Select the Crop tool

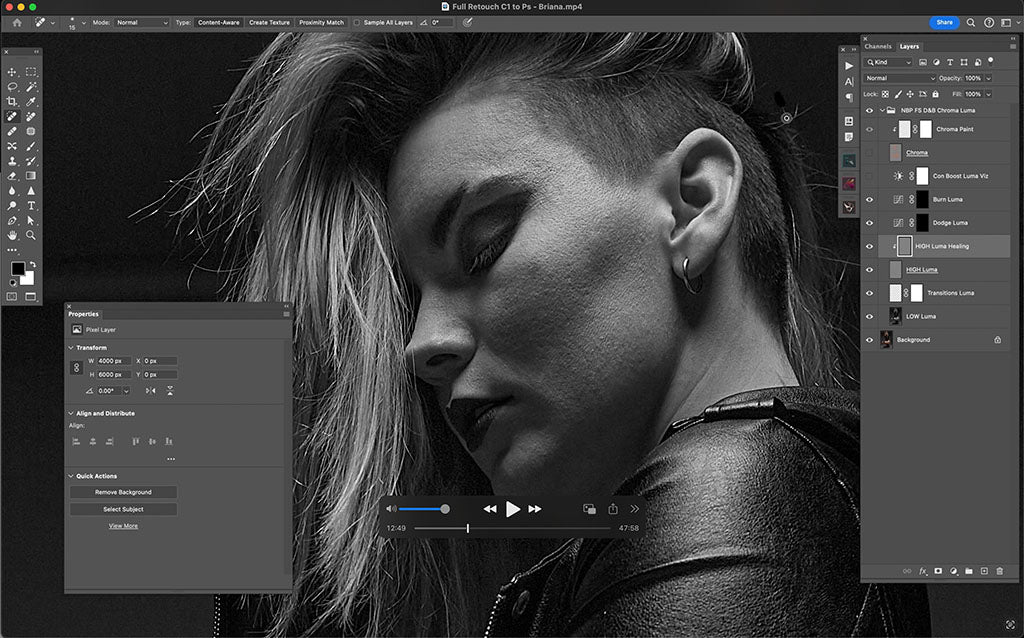(x=12, y=101)
